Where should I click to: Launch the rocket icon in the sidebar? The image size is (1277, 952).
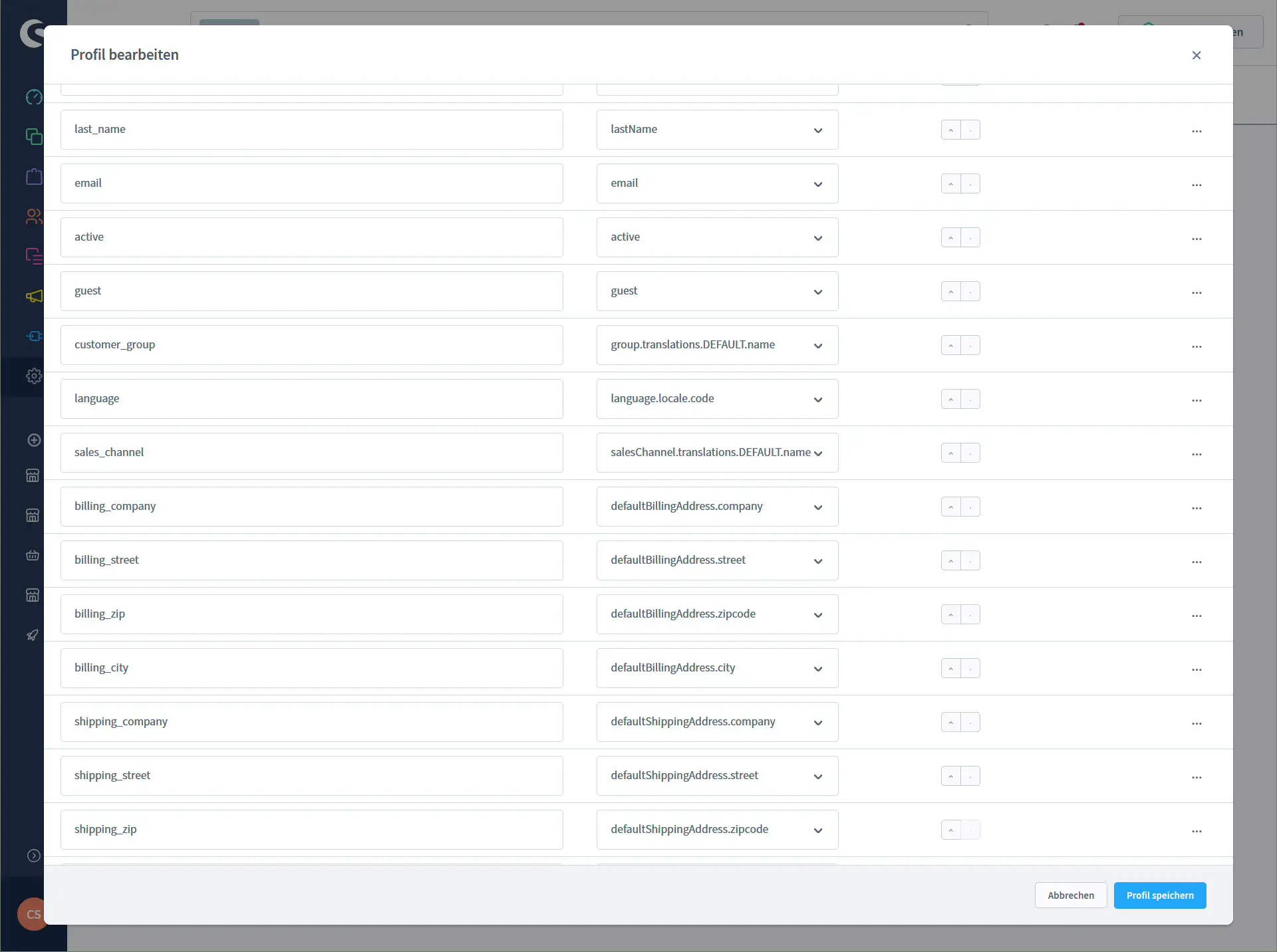[33, 635]
